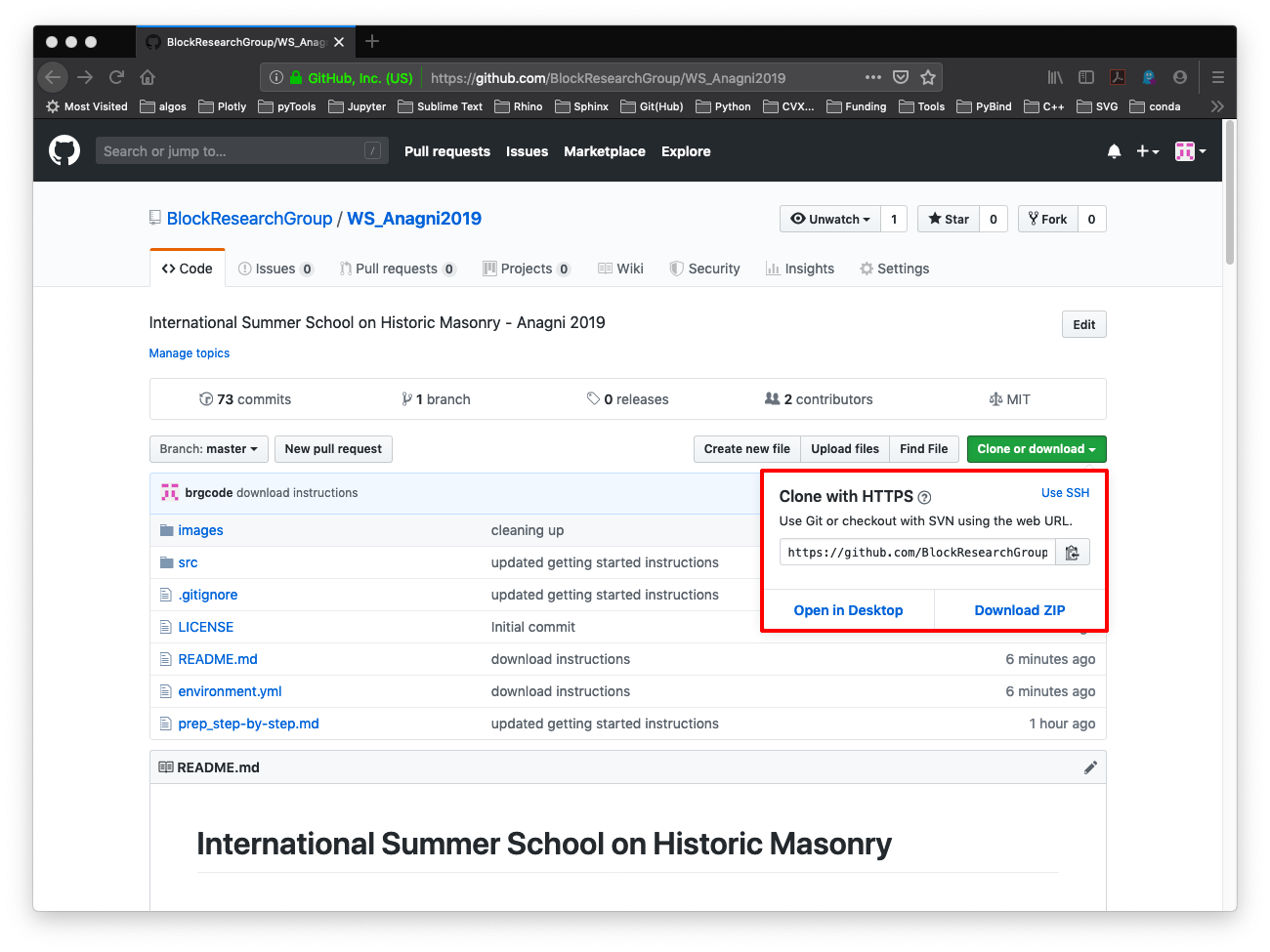Image resolution: width=1270 pixels, height=952 pixels.
Task: Star the repository
Action: pos(949,219)
